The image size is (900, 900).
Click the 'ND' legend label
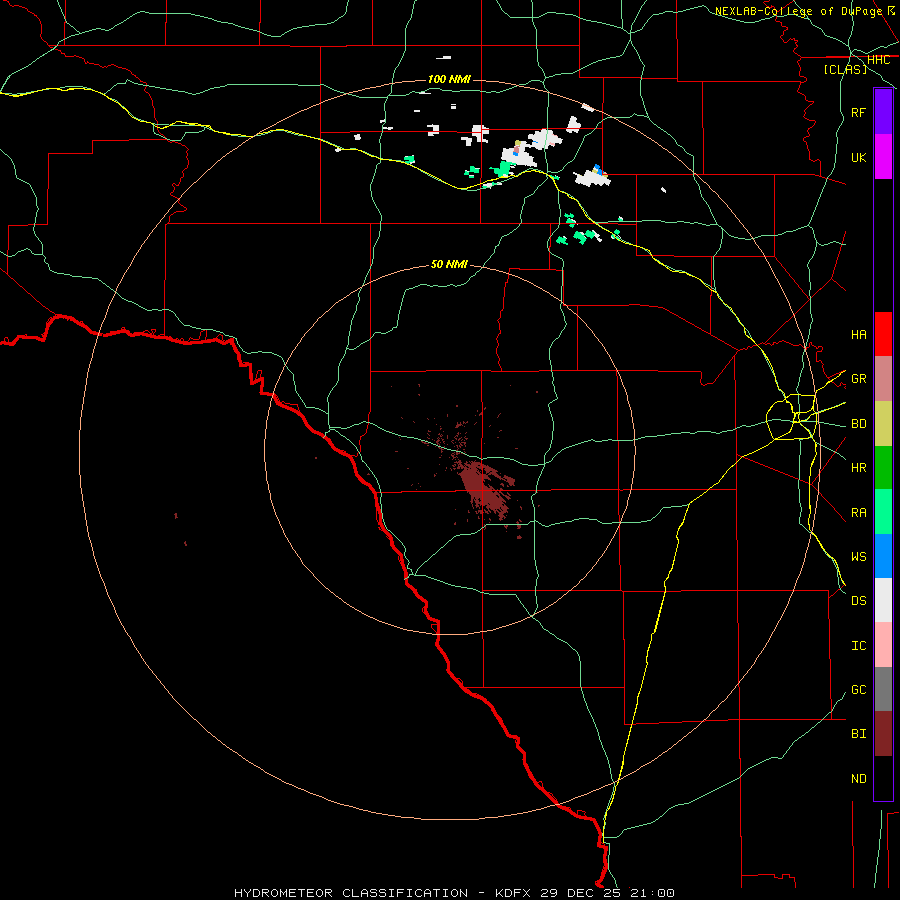tap(858, 779)
